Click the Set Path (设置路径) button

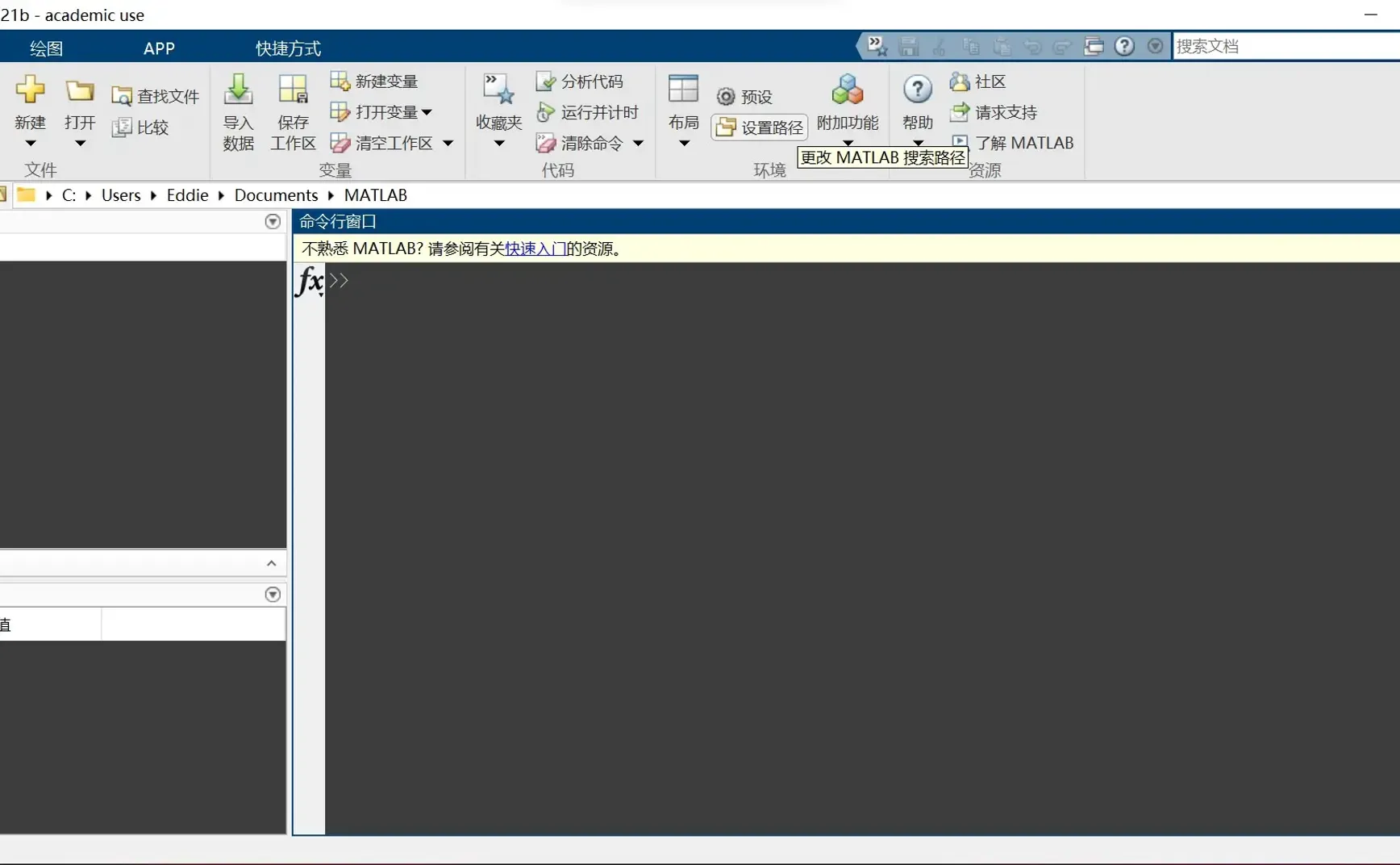pos(759,127)
